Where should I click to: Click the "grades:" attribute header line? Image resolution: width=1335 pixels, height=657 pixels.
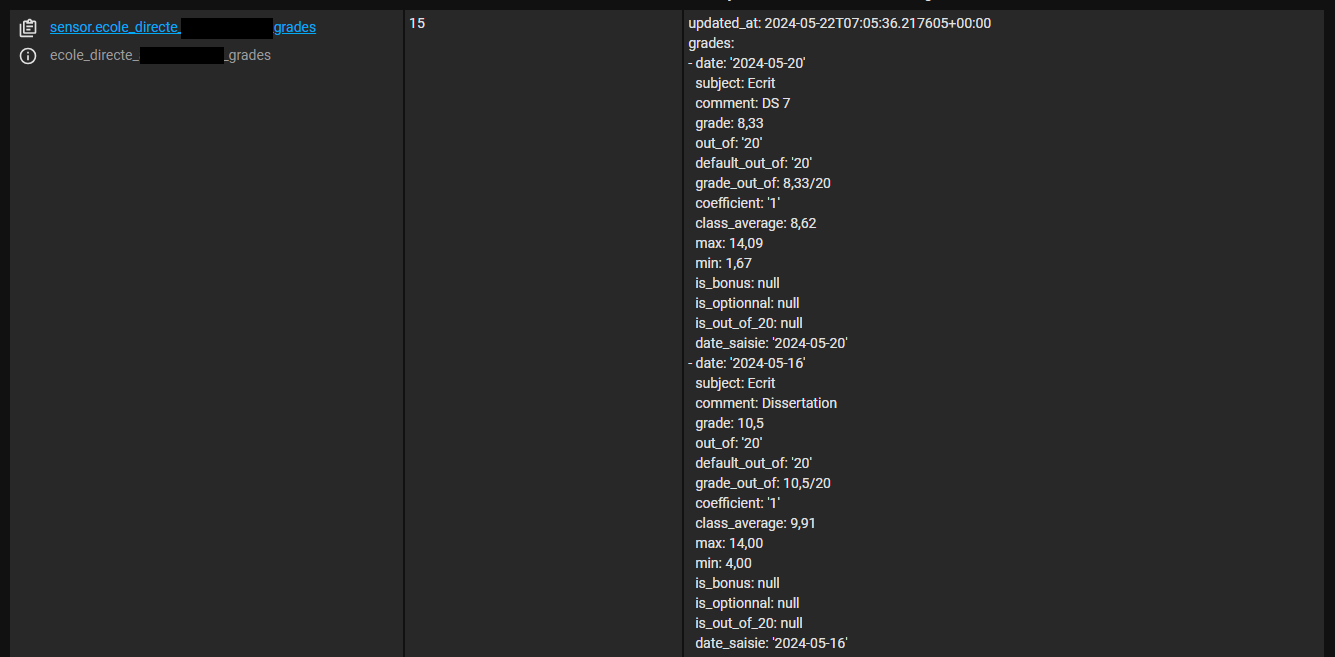click(711, 43)
